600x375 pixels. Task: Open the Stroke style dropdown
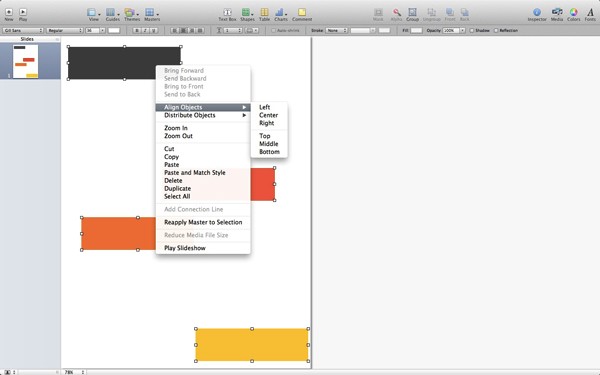point(337,30)
